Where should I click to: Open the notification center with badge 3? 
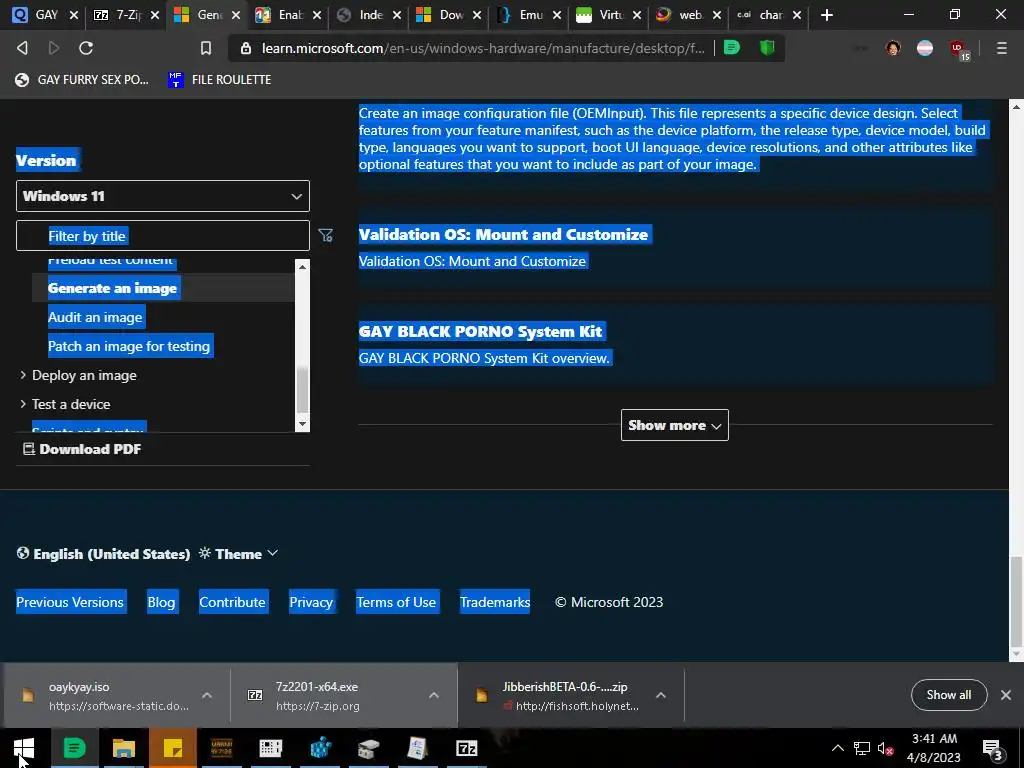[992, 748]
